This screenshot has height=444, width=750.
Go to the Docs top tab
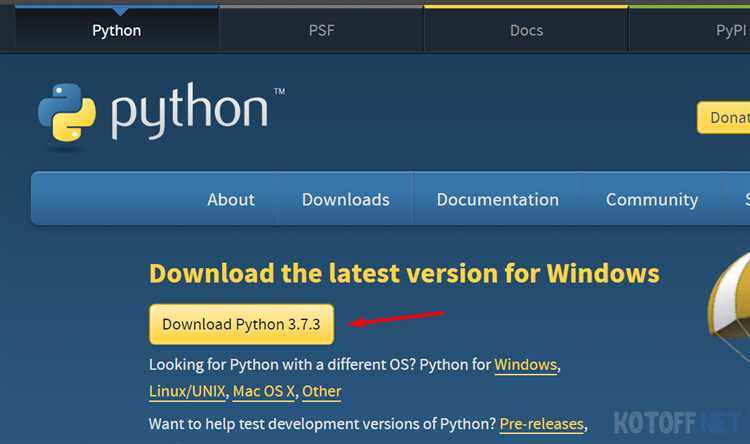[526, 30]
